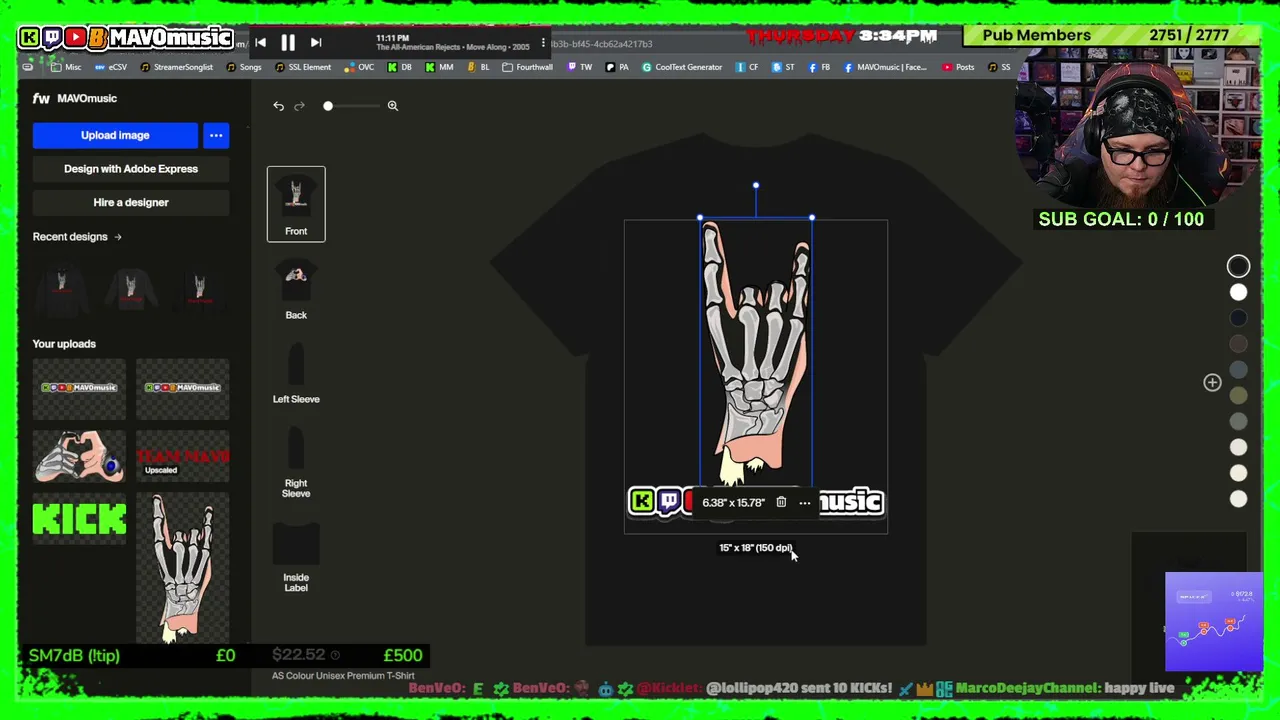Switch to Right Sleeve print area
Image resolution: width=1280 pixels, height=720 pixels.
point(296,462)
